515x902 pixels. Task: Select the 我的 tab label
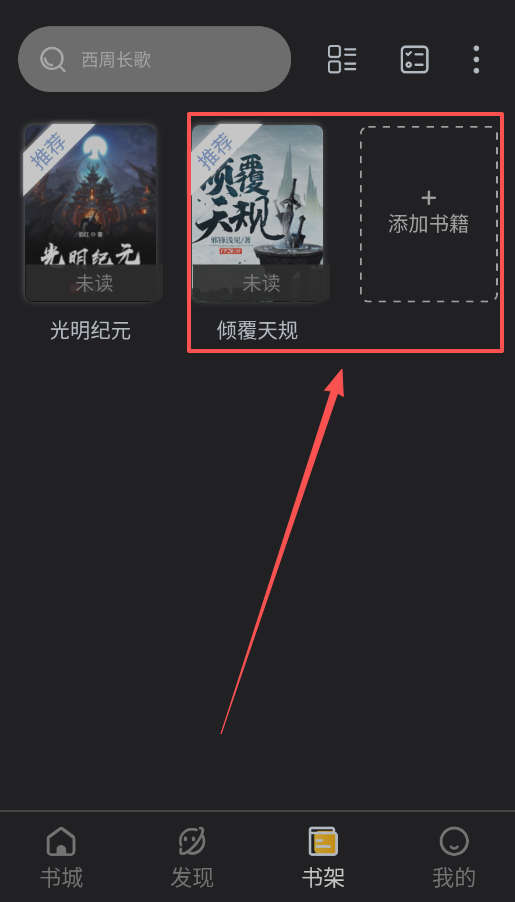click(454, 878)
